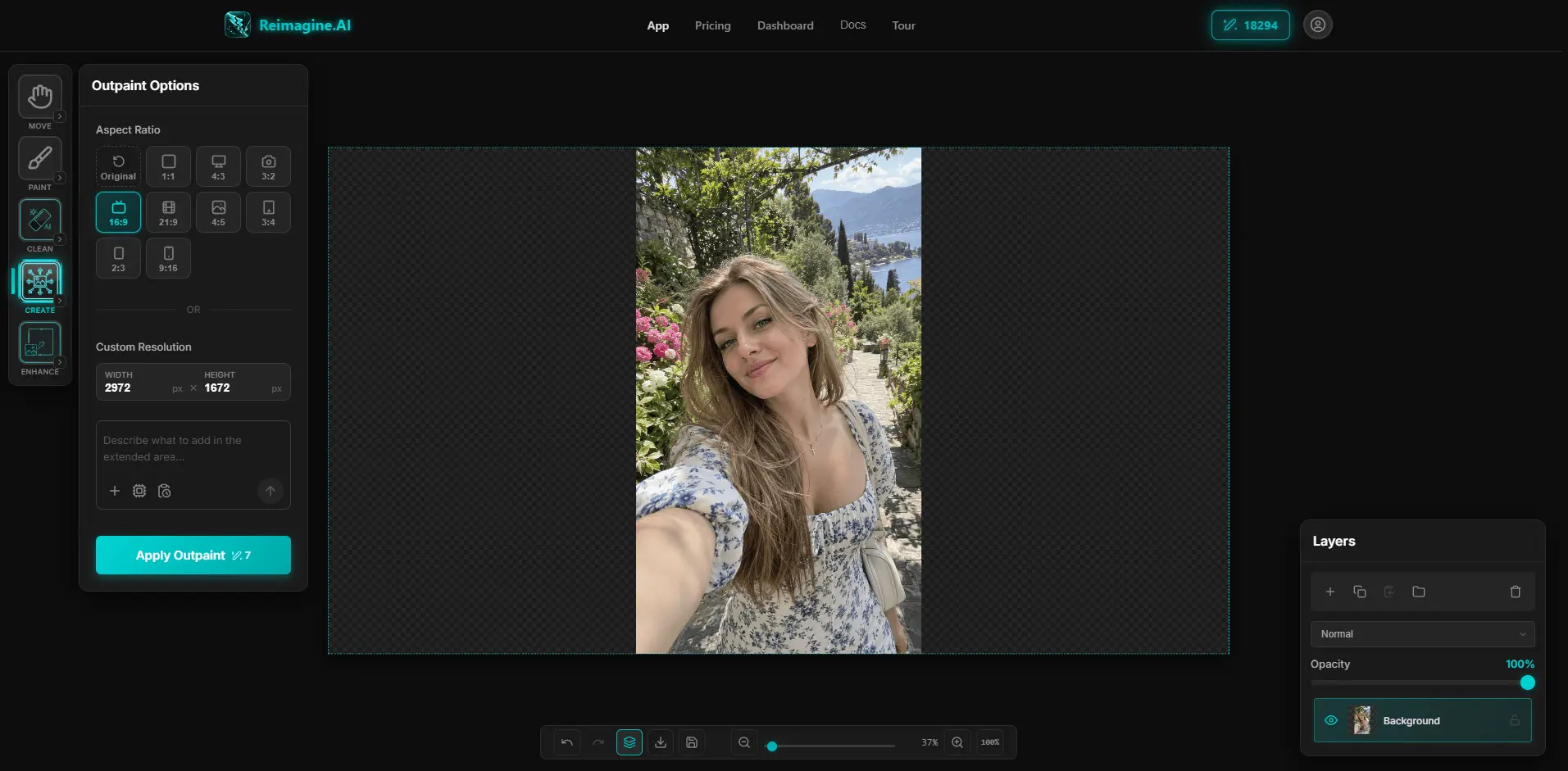The image size is (1568, 771).
Task: Reset zoom with 100% button
Action: 990,742
